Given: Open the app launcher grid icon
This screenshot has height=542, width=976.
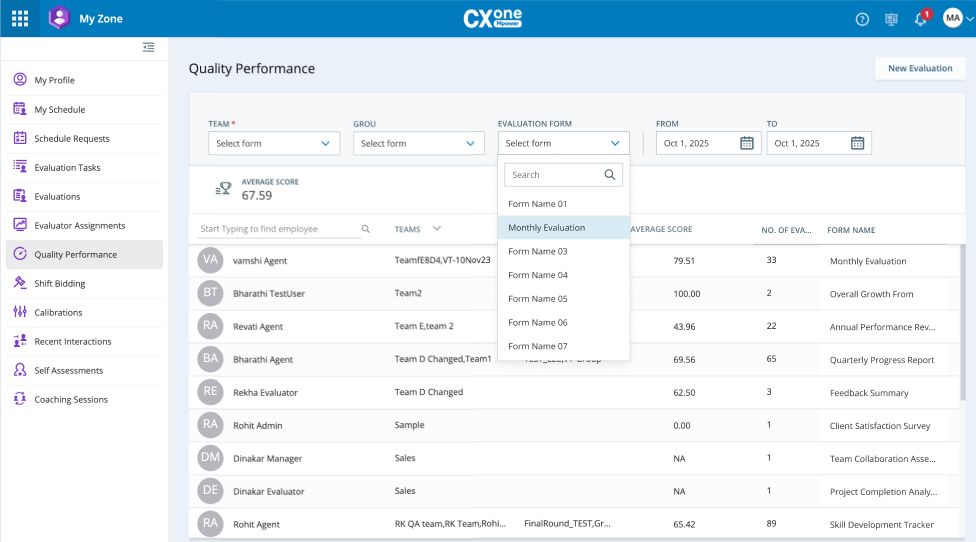Looking at the screenshot, I should (x=20, y=18).
